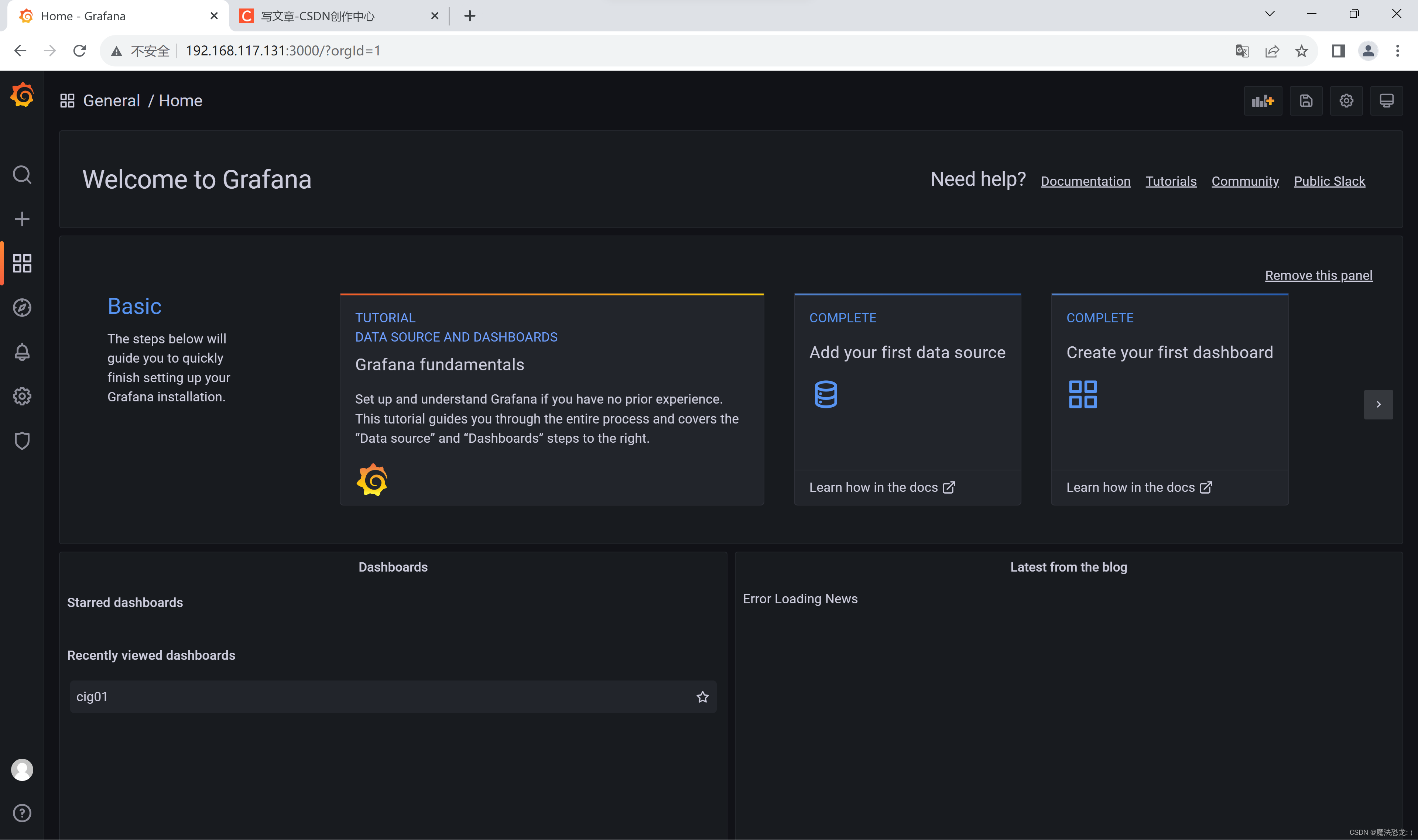1418x840 pixels.
Task: Click the Save dashboard icon
Action: (x=1305, y=101)
